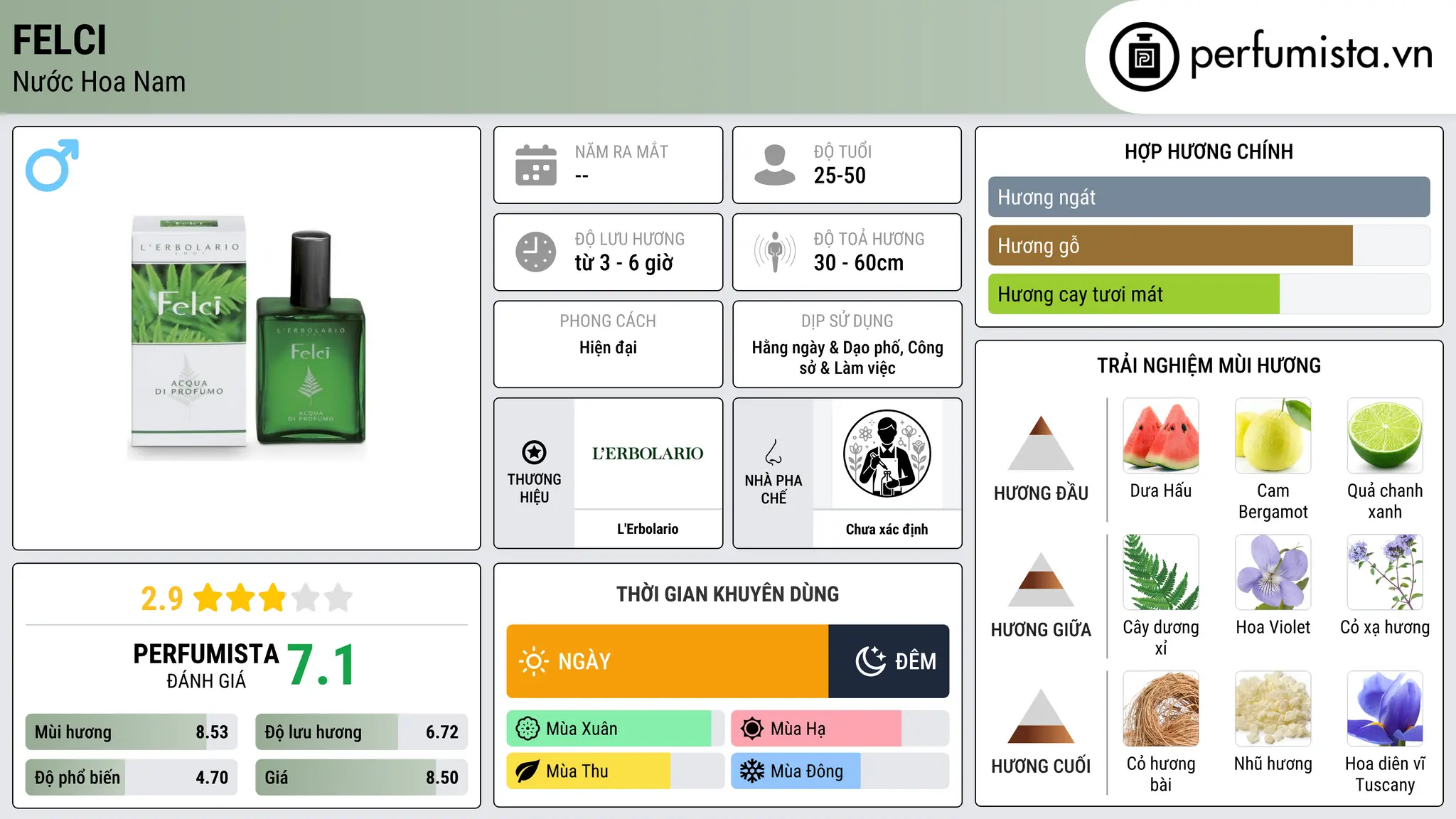This screenshot has height=819, width=1456.
Task: Click the clock icon beside Độ lưu hương
Action: click(x=536, y=252)
